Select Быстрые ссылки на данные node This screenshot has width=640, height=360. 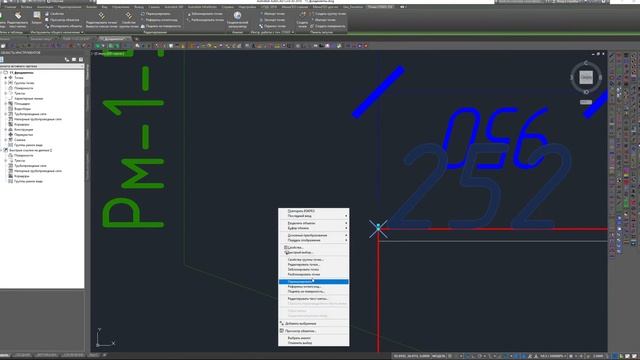coord(31,150)
